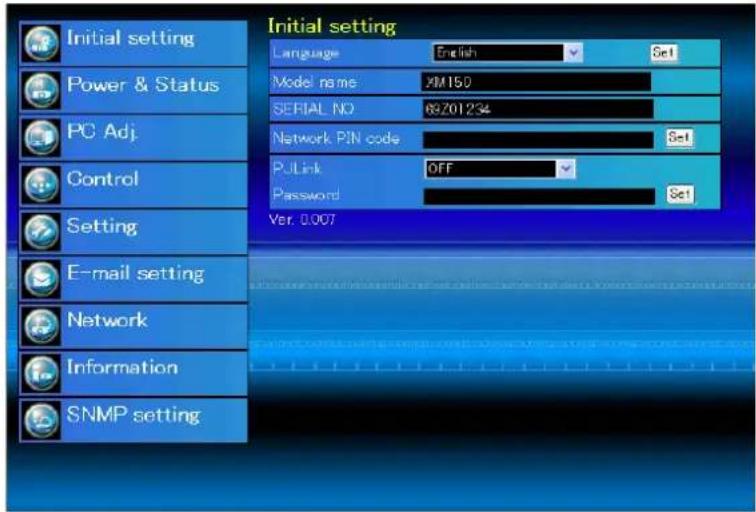Select the Setting menu label
This screenshot has height=512, width=756.
pos(102,226)
